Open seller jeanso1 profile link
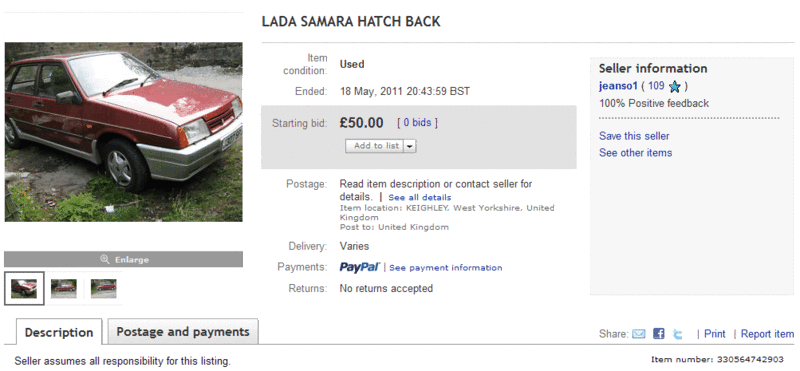Screen dimensions: 800x371 618,86
